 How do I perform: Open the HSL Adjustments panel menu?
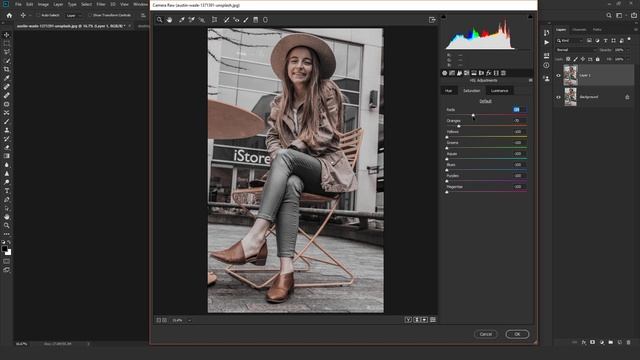tap(530, 80)
